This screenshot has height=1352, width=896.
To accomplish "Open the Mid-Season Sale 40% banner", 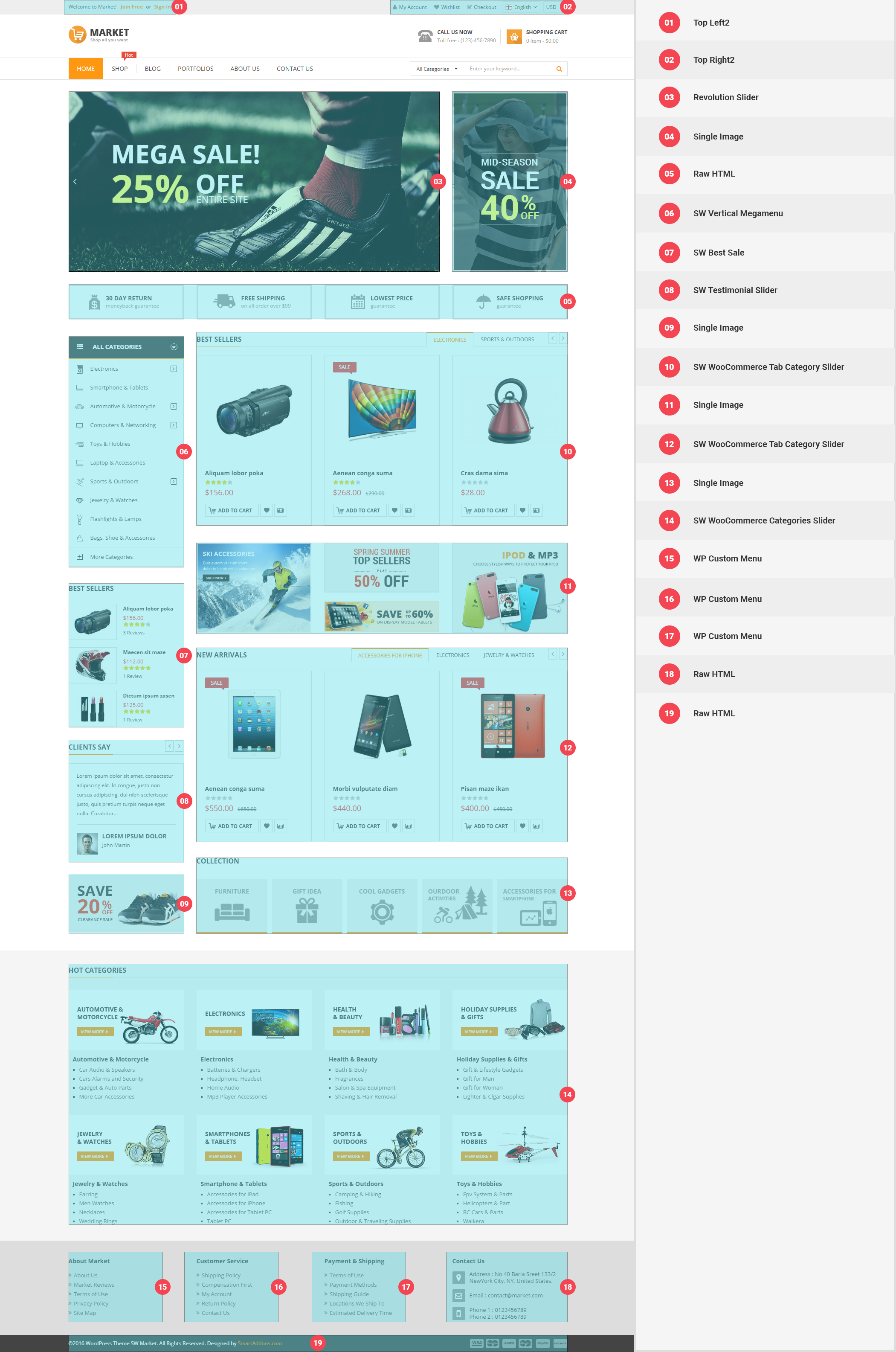I will pos(510,182).
